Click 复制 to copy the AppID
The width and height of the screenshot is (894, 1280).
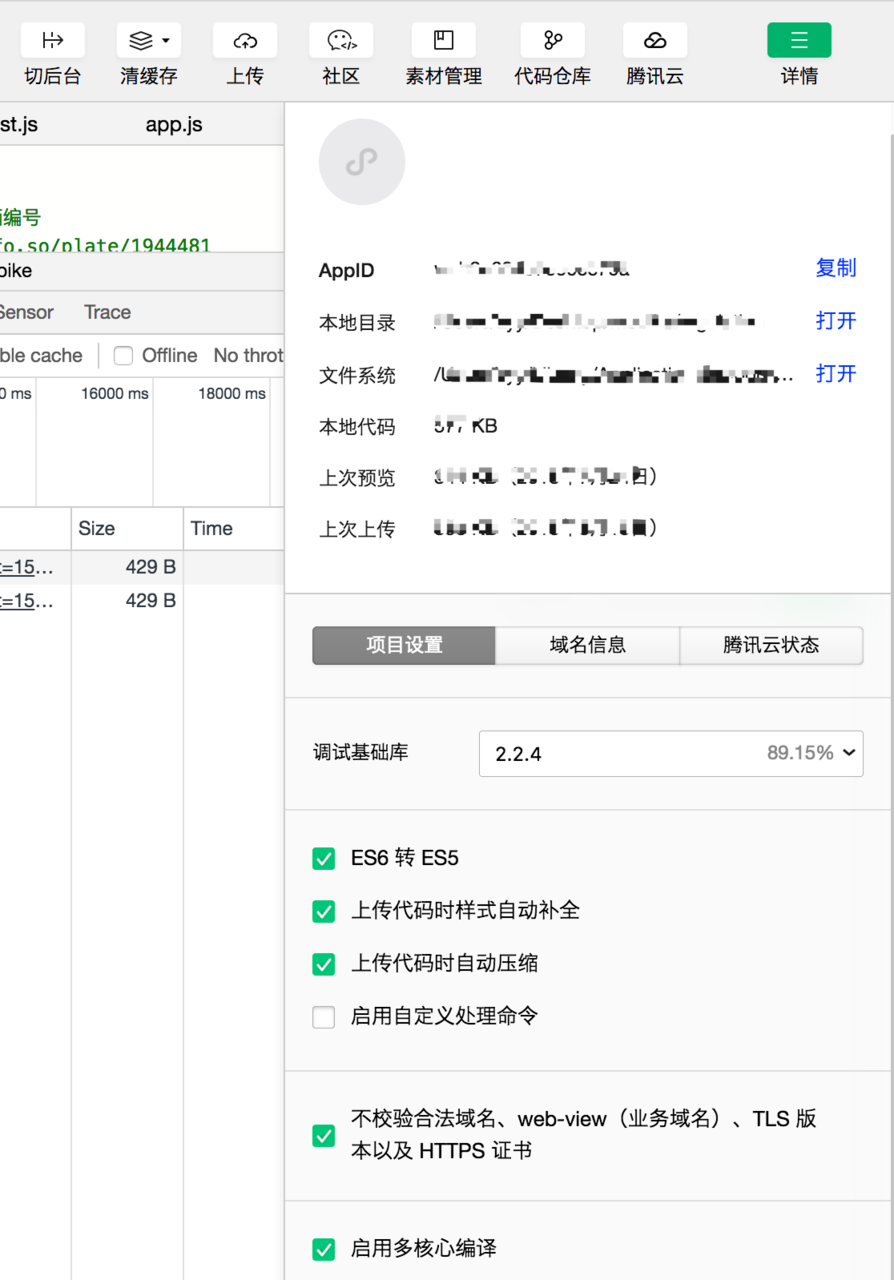[835, 268]
